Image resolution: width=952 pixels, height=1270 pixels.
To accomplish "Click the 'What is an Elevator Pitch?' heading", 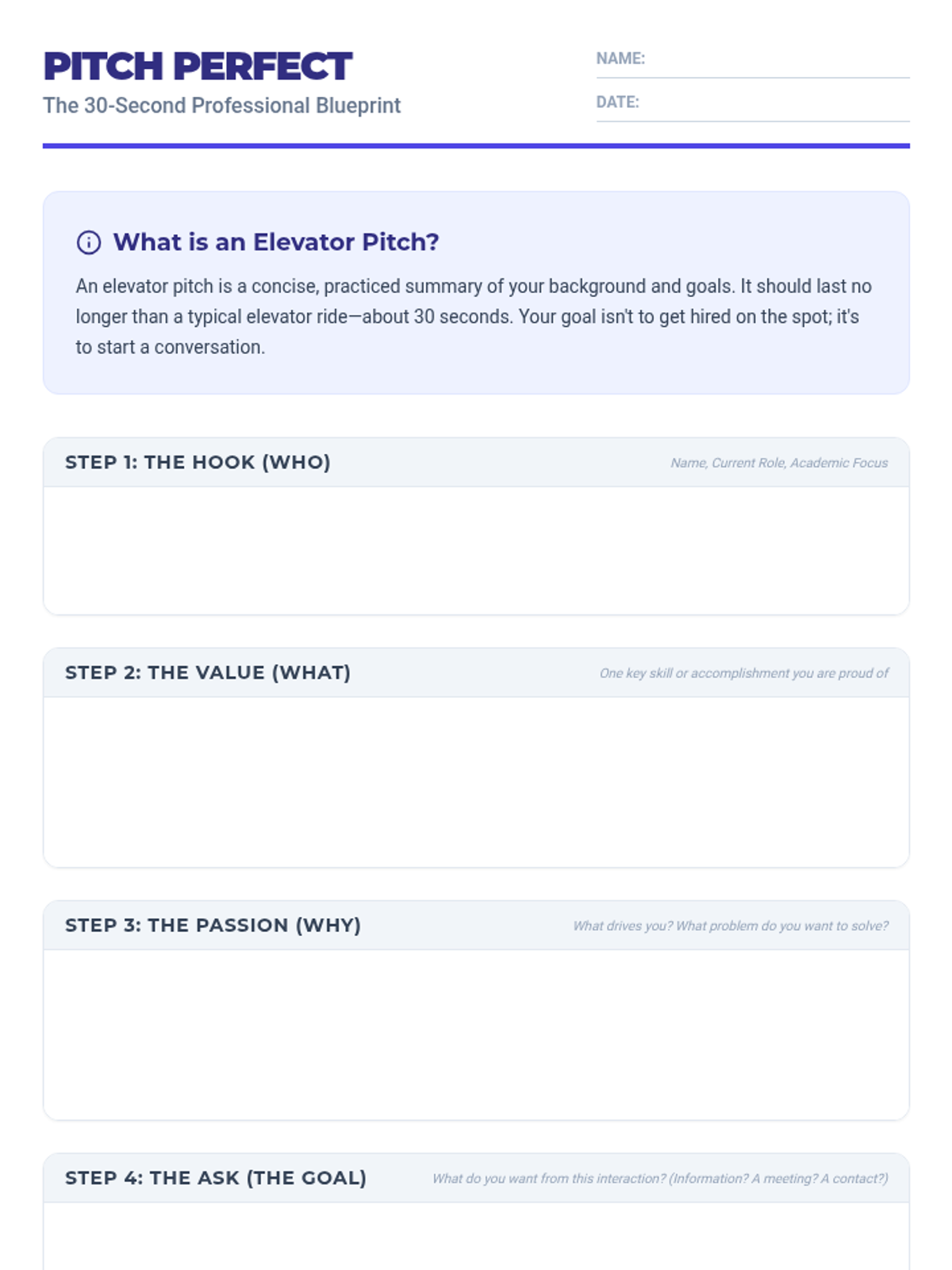I will [275, 242].
